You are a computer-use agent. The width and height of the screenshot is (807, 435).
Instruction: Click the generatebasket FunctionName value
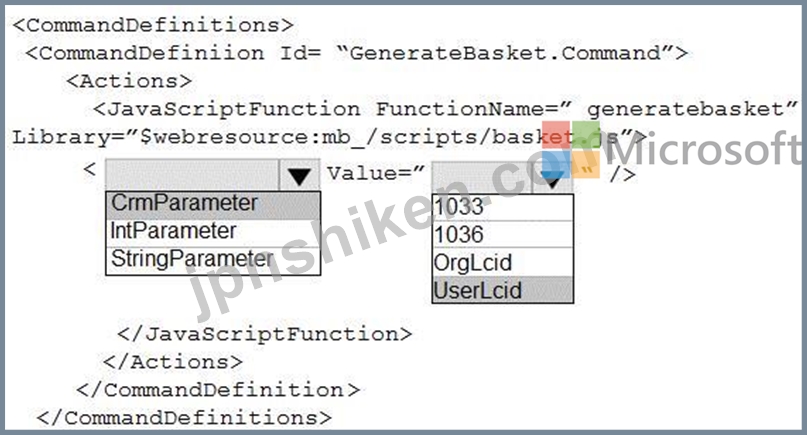[692, 109]
